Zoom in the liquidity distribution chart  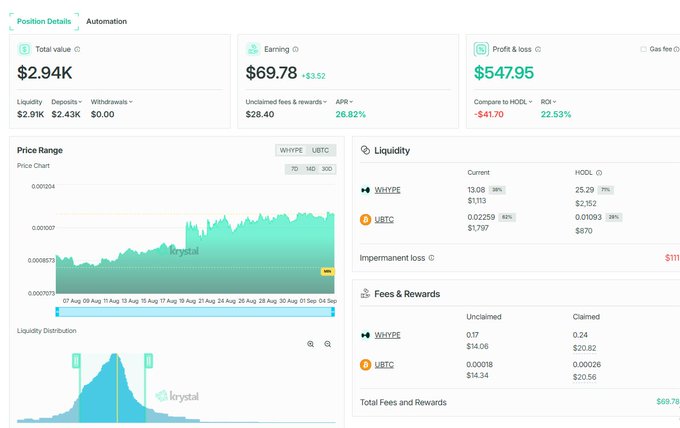(x=311, y=344)
